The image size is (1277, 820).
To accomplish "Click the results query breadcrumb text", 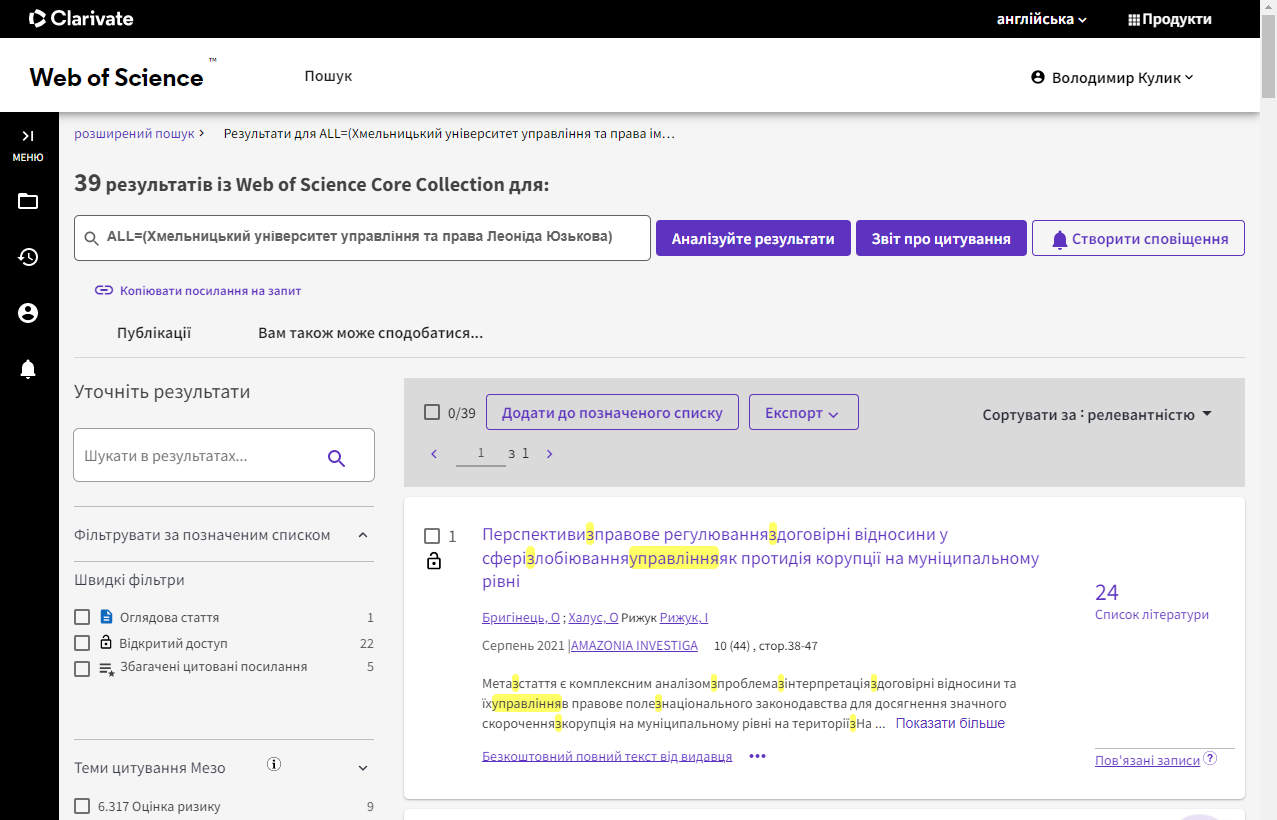I will (x=450, y=133).
